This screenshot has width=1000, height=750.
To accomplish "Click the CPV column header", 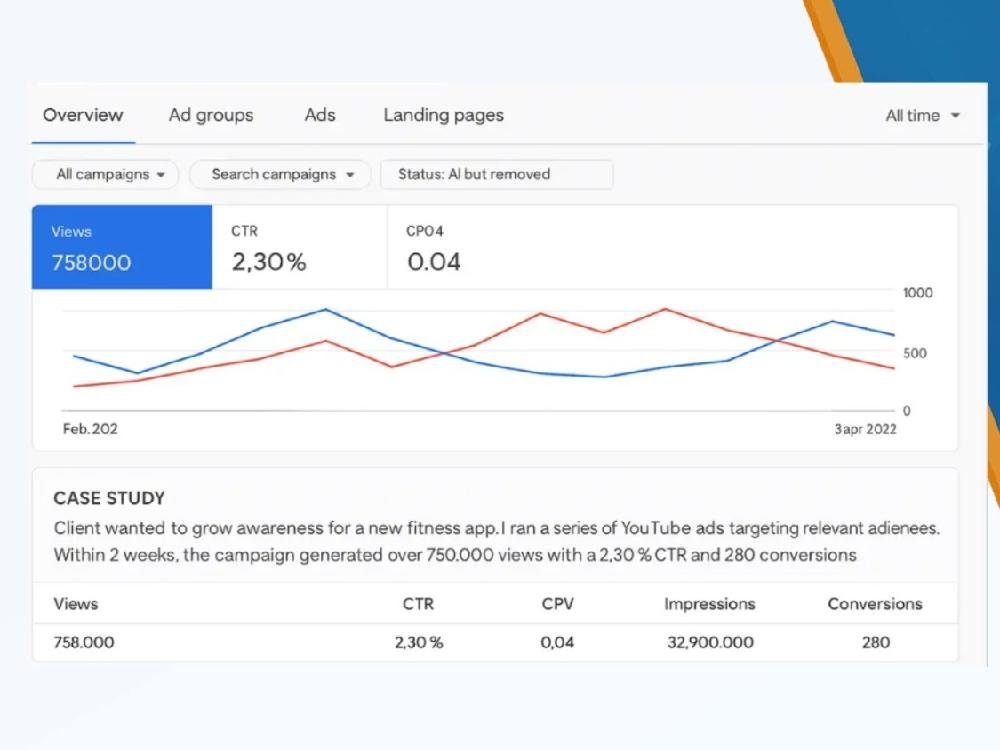I will point(557,604).
